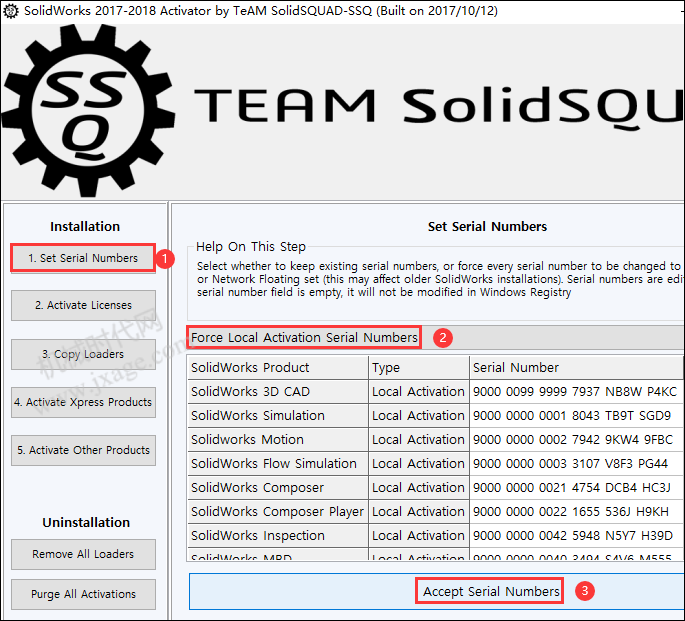Click Local Activation type for SolidWorks Inspection
685x621 pixels.
coord(419,536)
